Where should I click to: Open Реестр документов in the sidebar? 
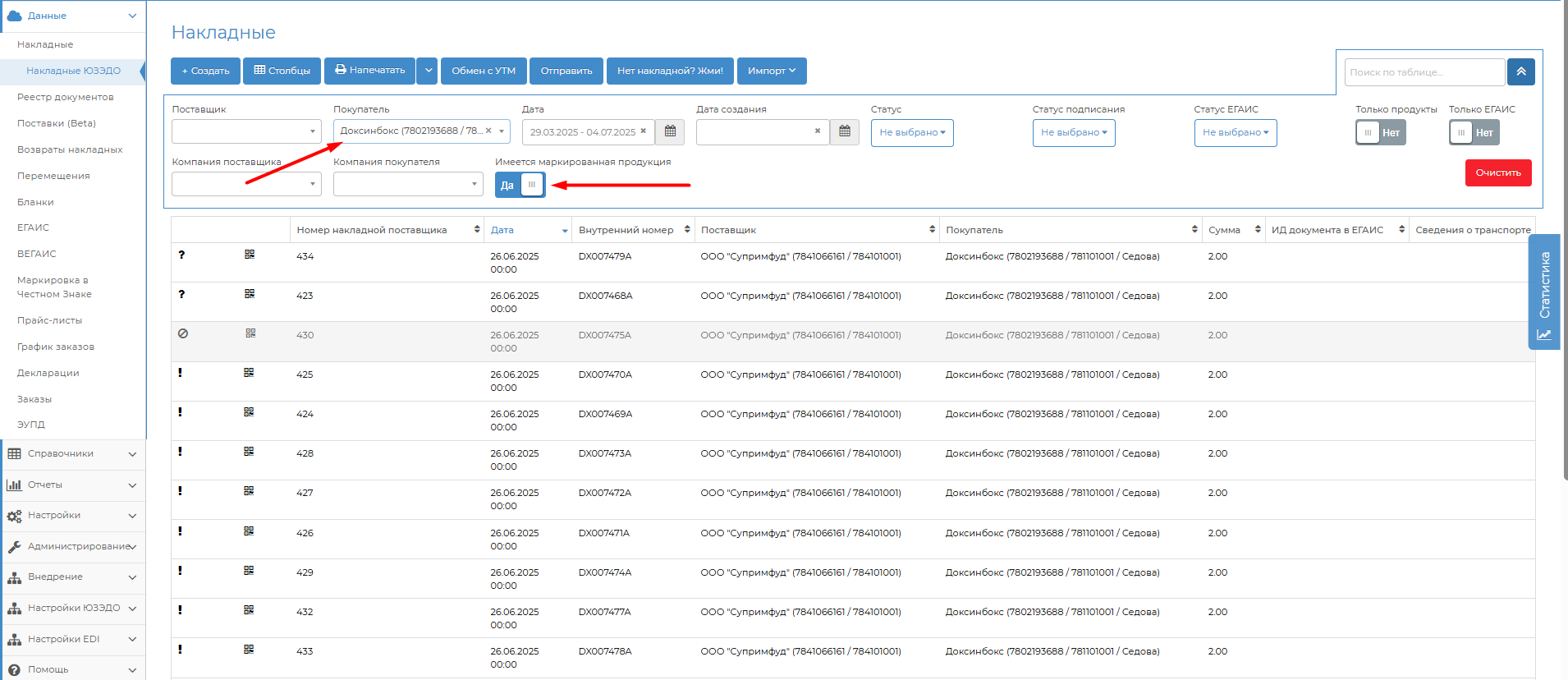tap(66, 97)
